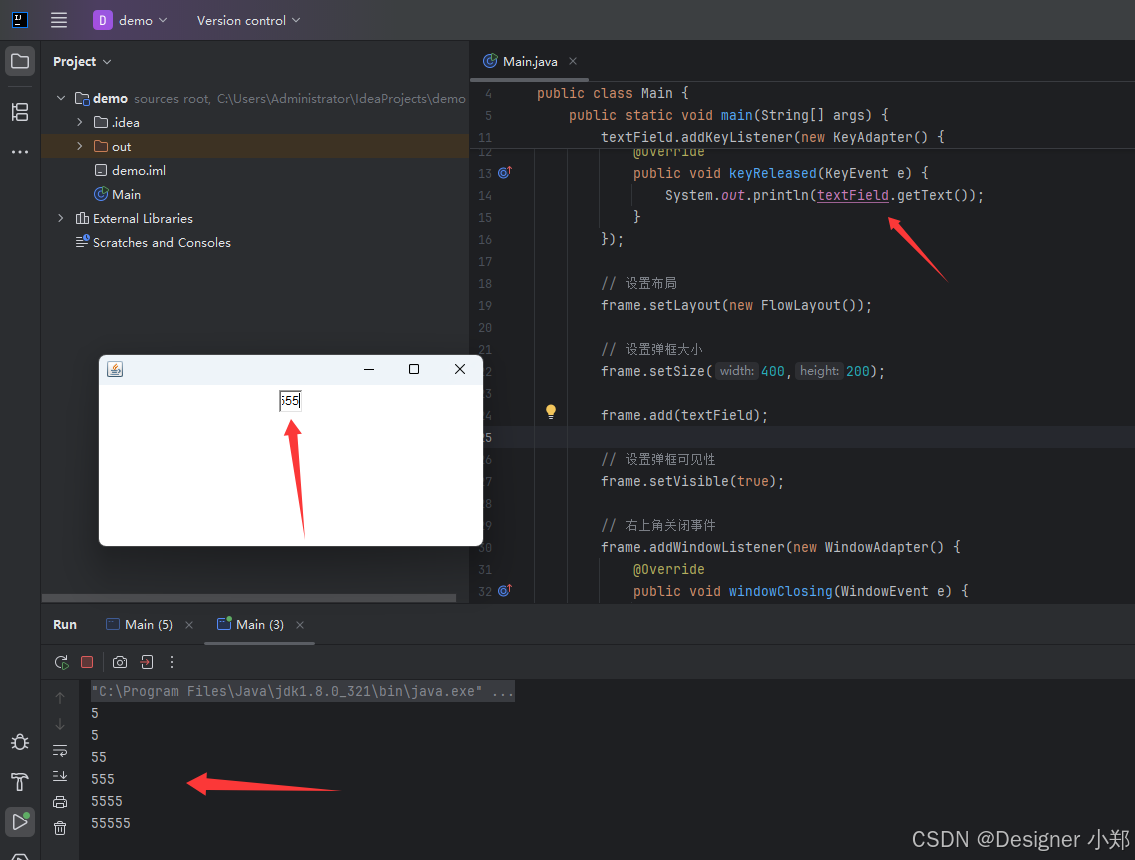Open the main hamburger menu
This screenshot has width=1135, height=860.
pos(59,20)
